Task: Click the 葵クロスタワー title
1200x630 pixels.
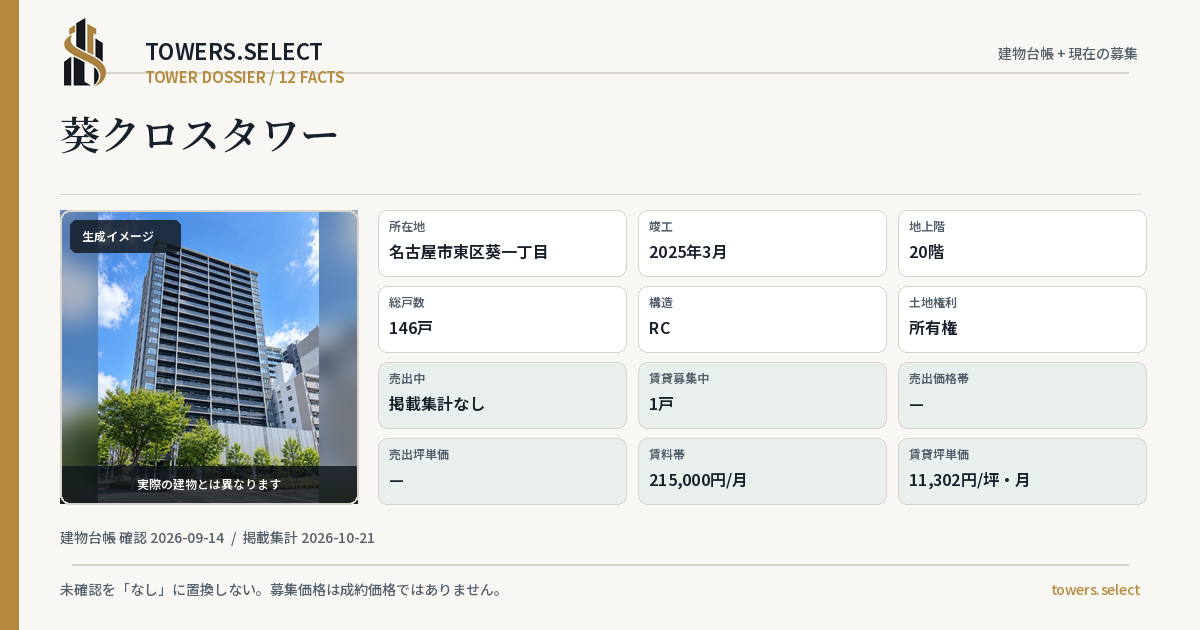Action: point(200,135)
